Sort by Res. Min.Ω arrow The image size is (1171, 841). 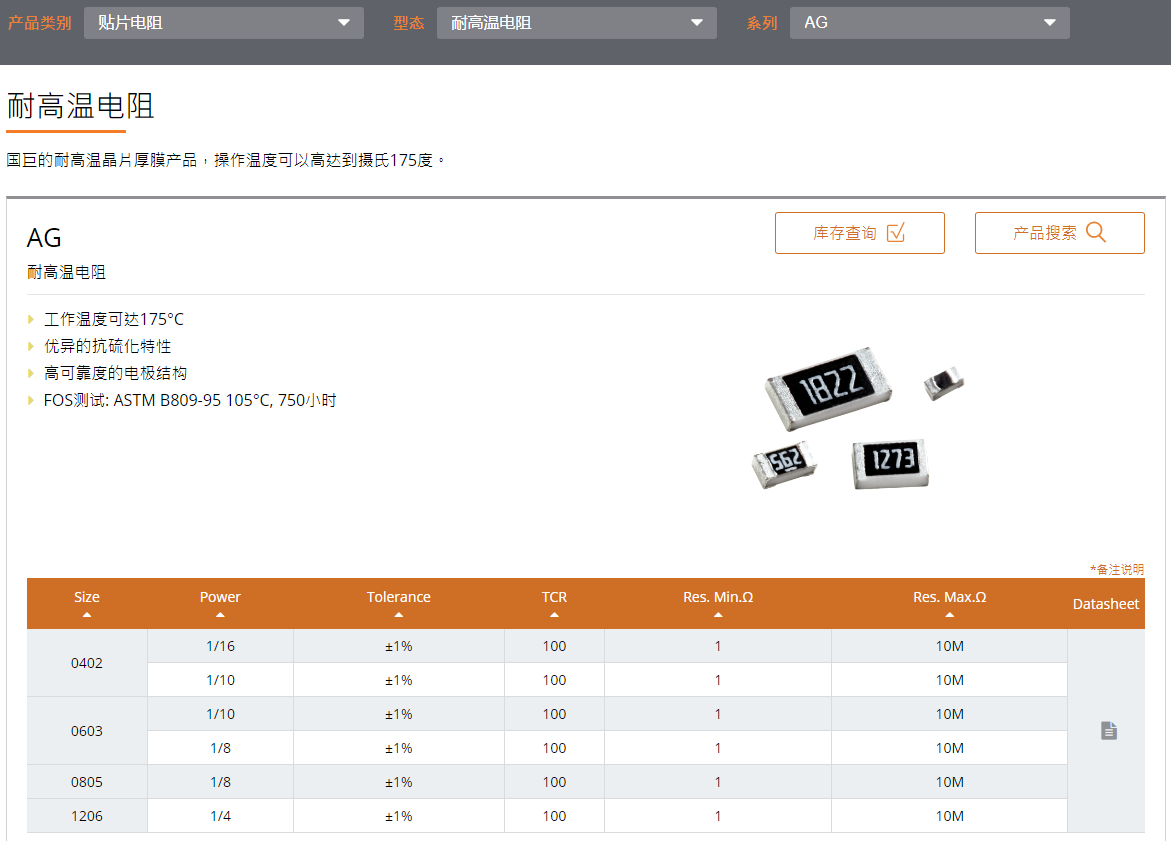pos(718,615)
